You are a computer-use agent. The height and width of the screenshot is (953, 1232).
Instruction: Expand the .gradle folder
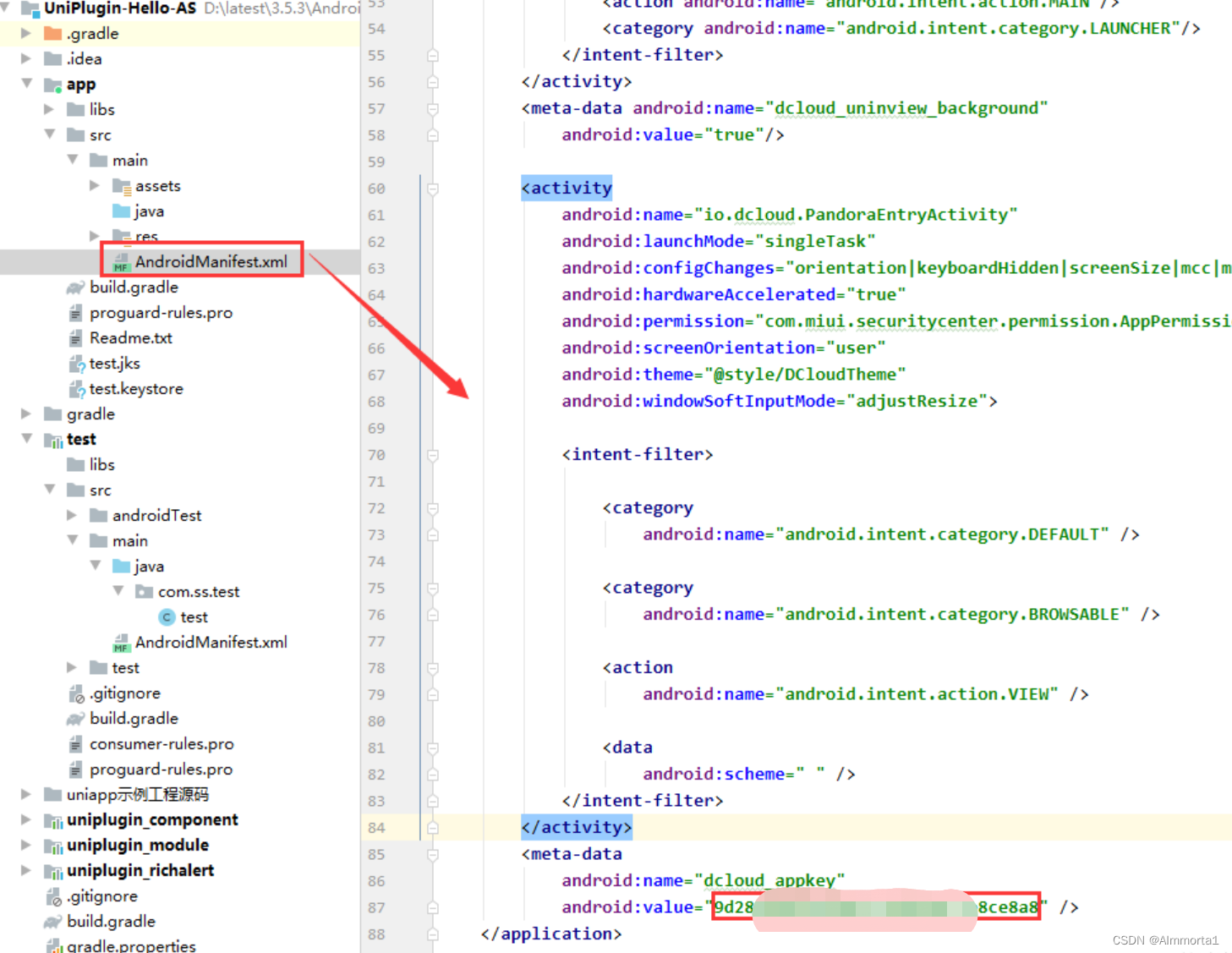25,33
